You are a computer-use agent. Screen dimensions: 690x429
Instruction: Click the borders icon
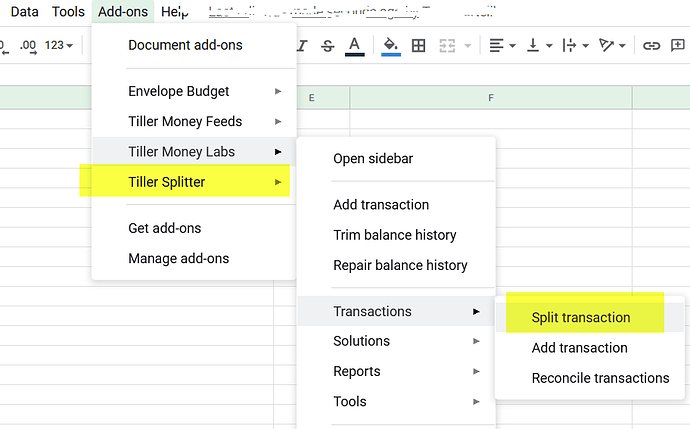pyautogui.click(x=418, y=46)
